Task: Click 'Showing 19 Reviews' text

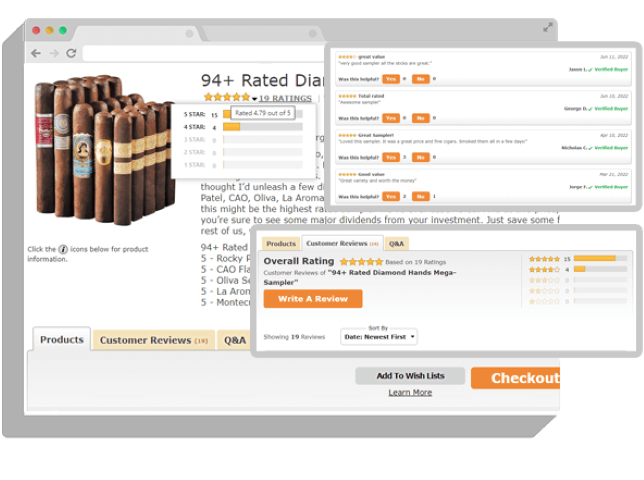Action: coord(294,337)
